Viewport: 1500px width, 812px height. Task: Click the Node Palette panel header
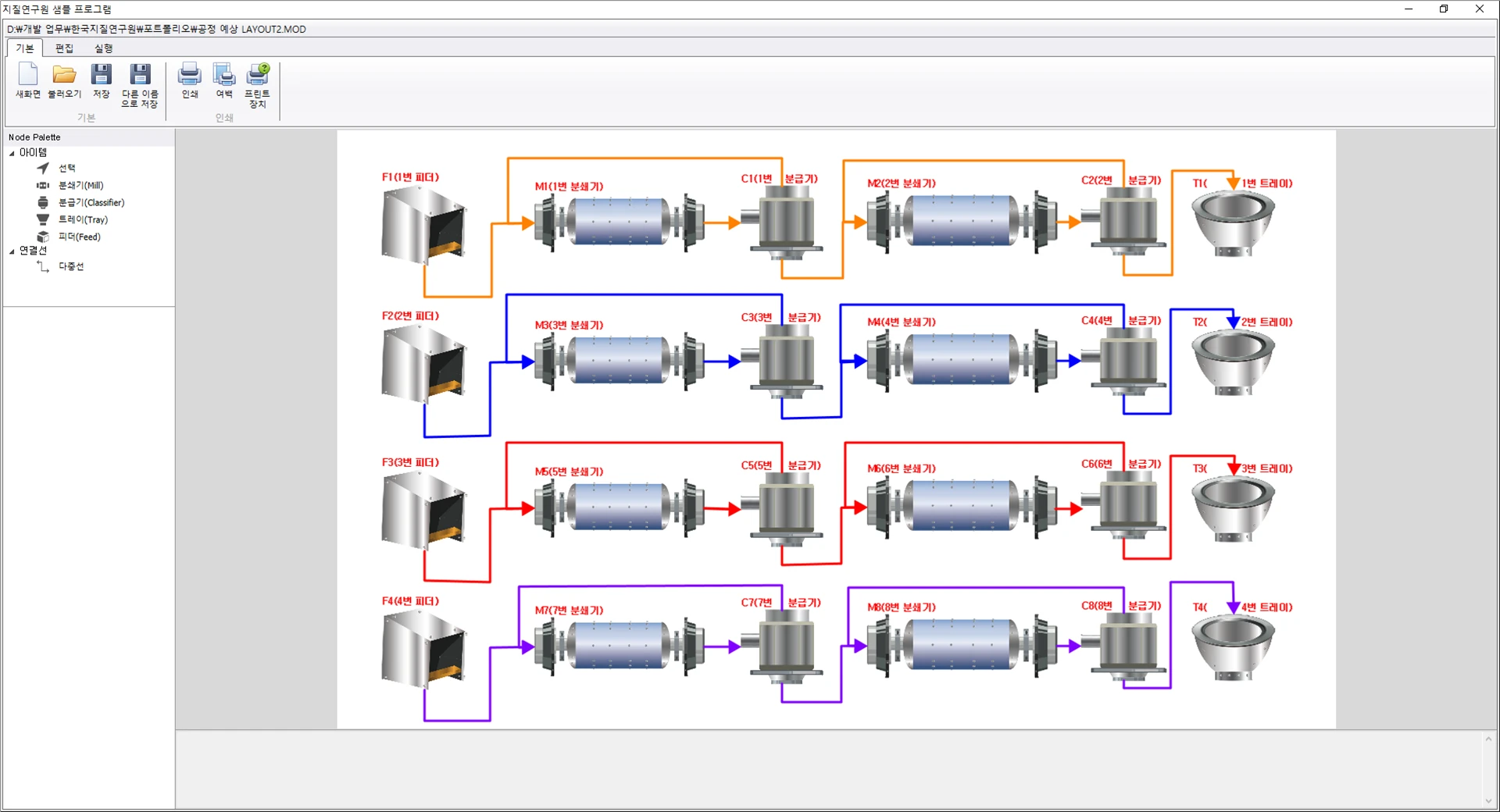point(89,137)
